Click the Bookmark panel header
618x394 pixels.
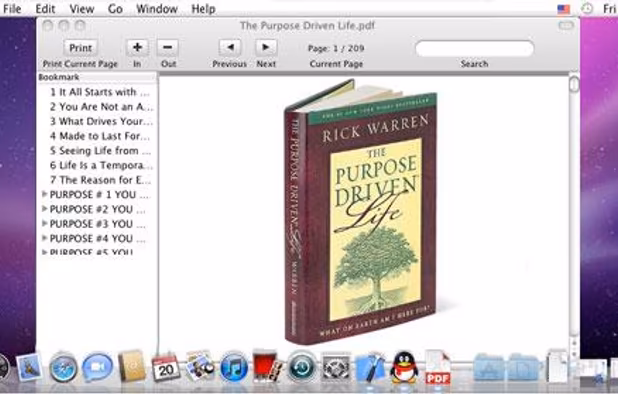point(97,77)
